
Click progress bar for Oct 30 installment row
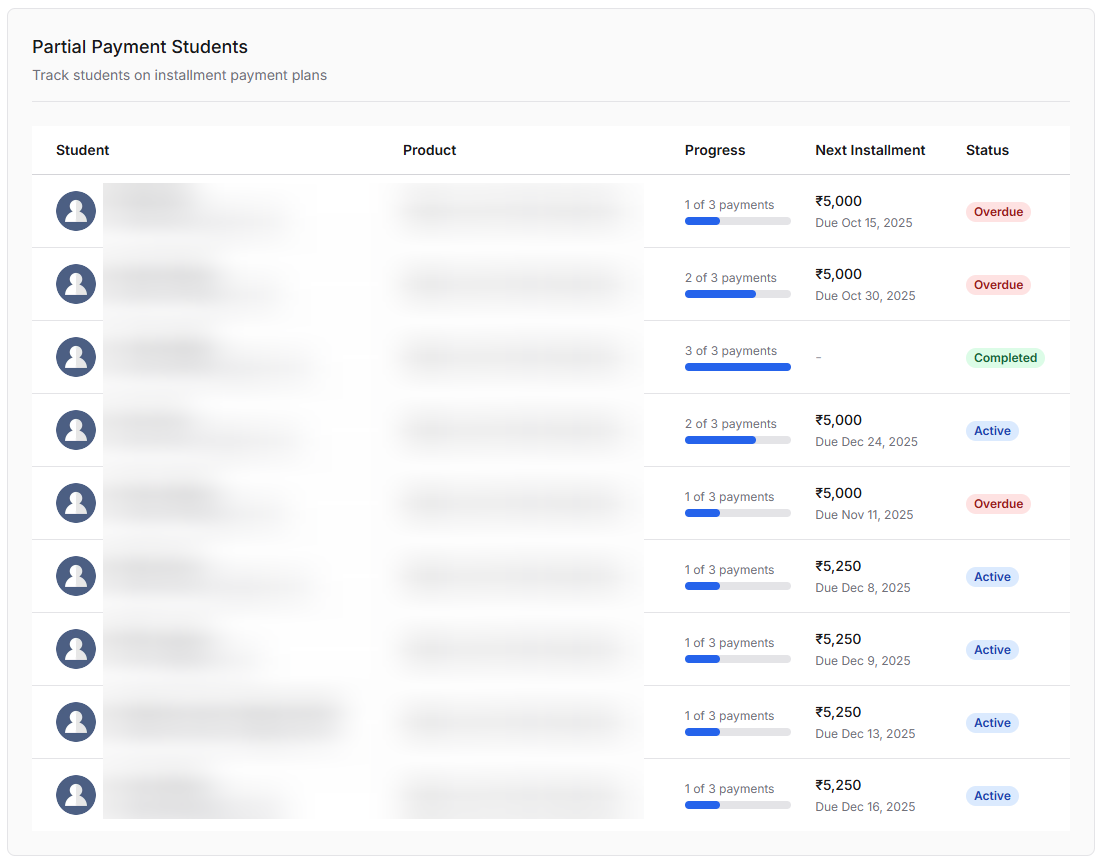coord(737,294)
